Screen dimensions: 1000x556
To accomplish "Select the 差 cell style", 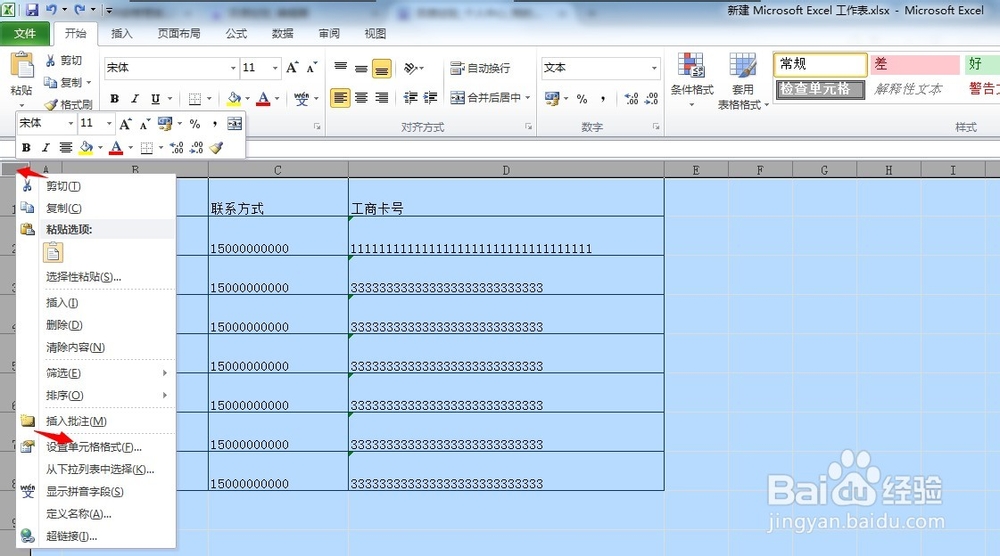I will (915, 64).
